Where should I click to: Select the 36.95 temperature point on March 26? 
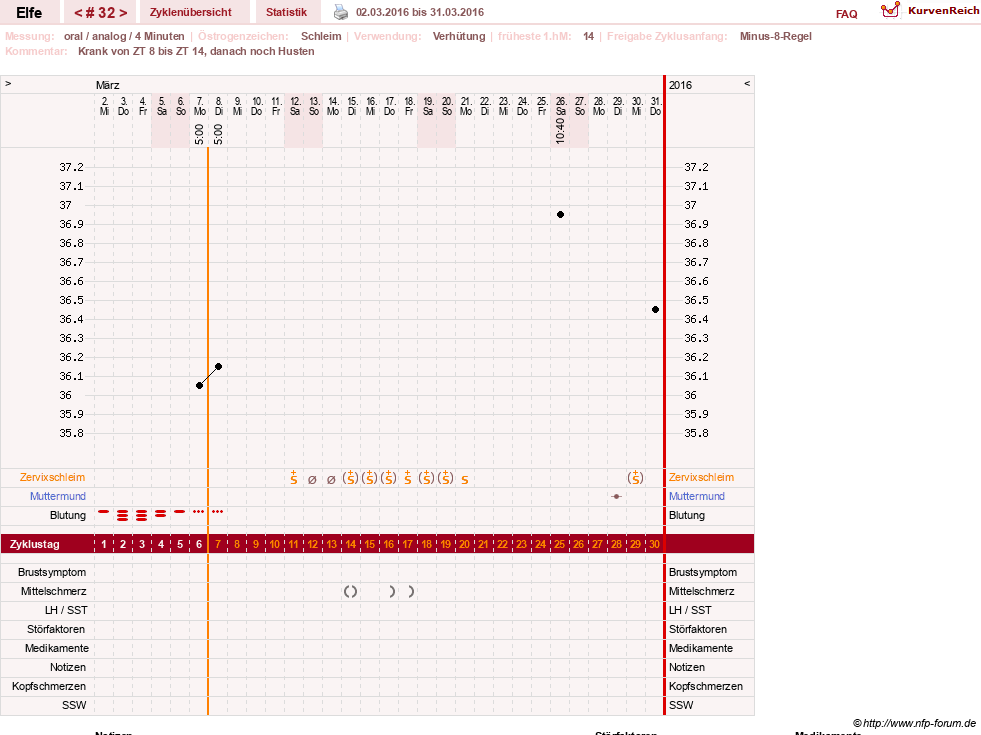(561, 215)
